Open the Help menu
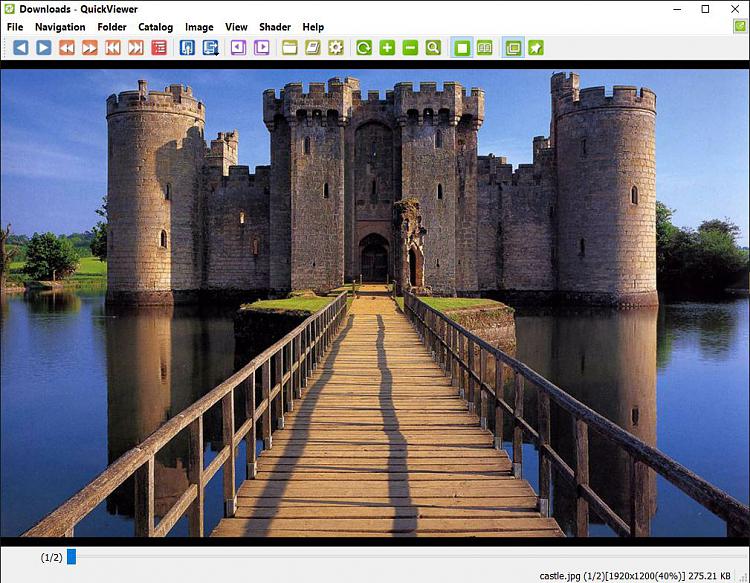The image size is (750, 583). (313, 27)
